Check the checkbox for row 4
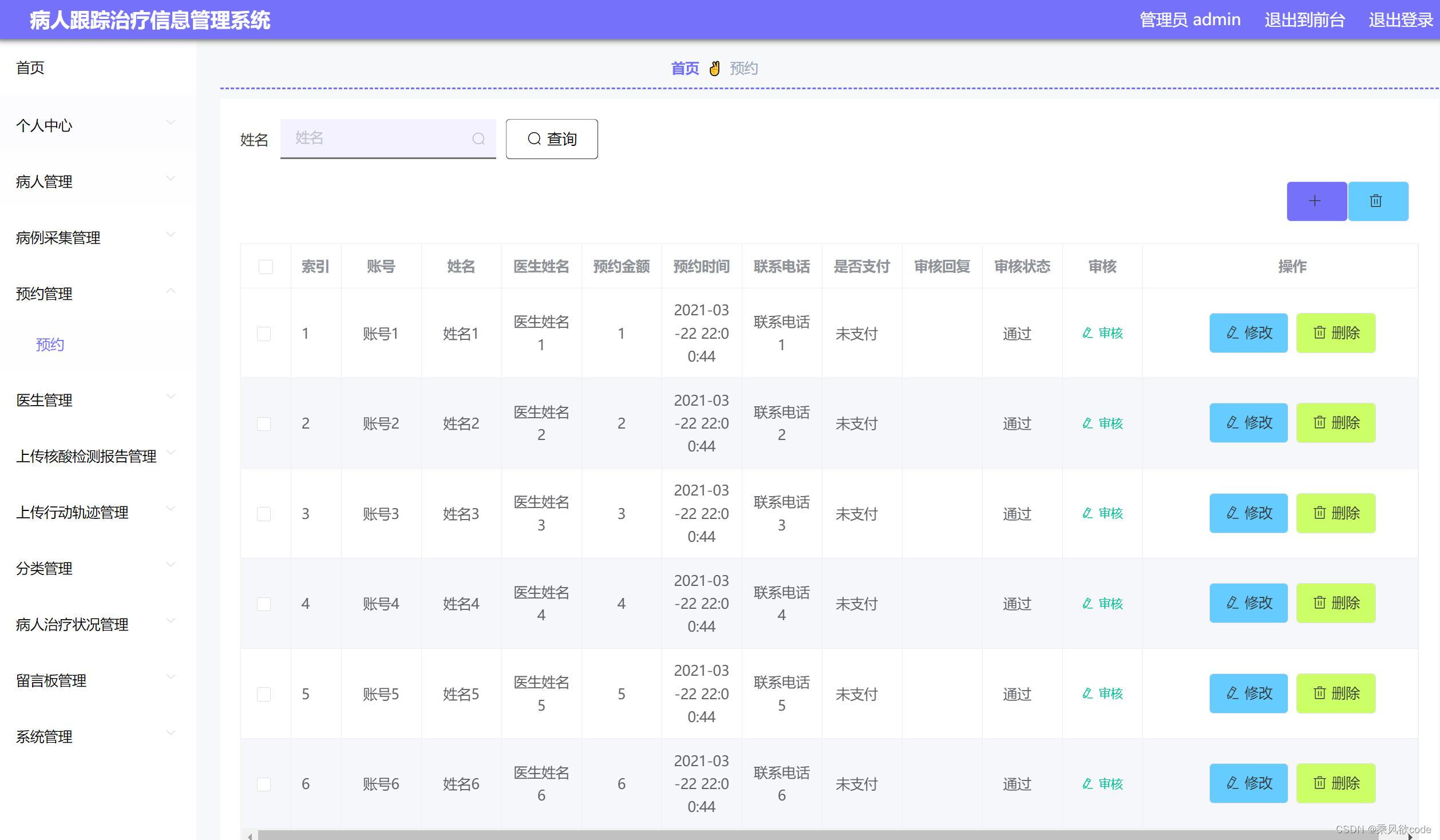Screen dimensions: 1440x840 264,604
